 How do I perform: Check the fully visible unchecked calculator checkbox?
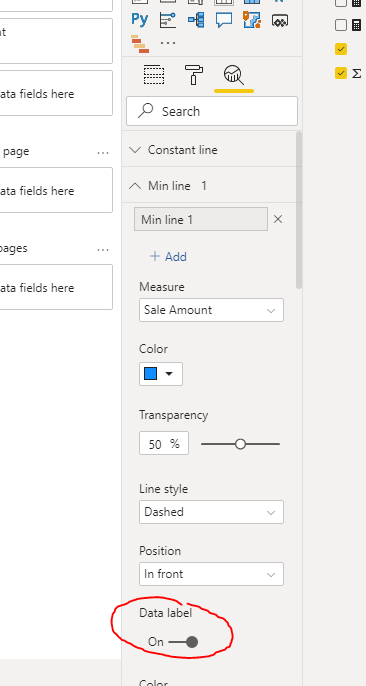[341, 25]
